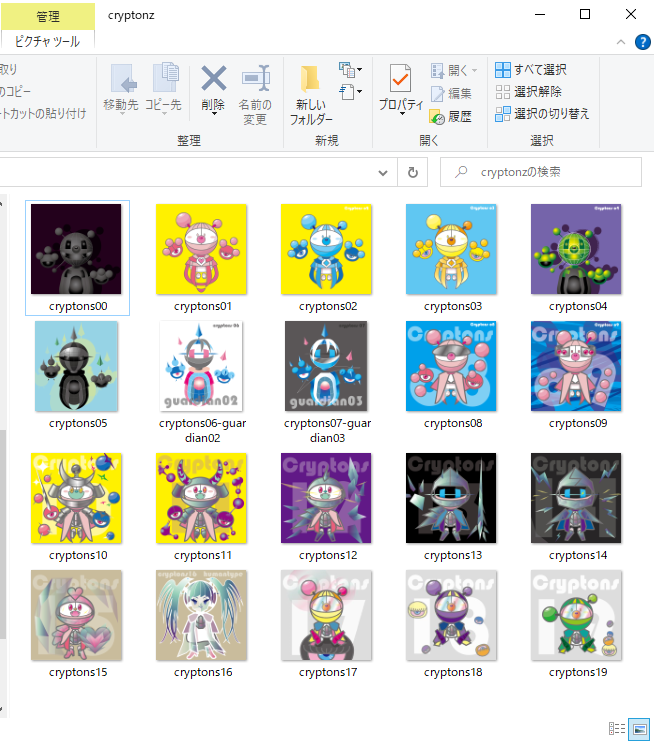655x741 pixels.
Task: Expand the address bar history dropdown
Action: [x=383, y=172]
